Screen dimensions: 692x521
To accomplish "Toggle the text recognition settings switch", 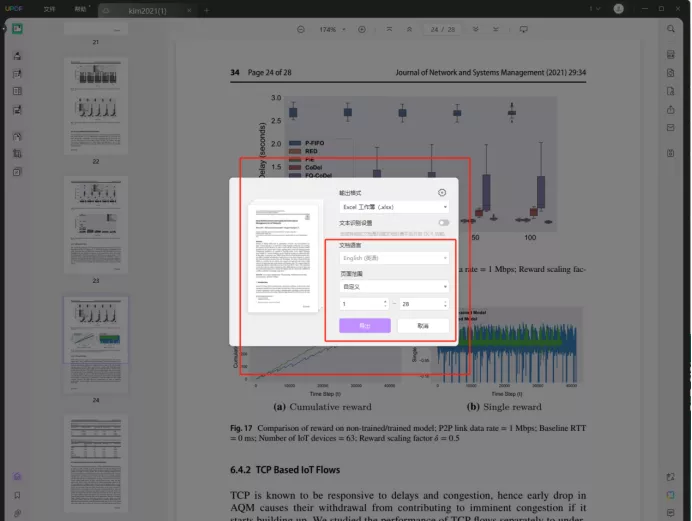I will (x=444, y=223).
